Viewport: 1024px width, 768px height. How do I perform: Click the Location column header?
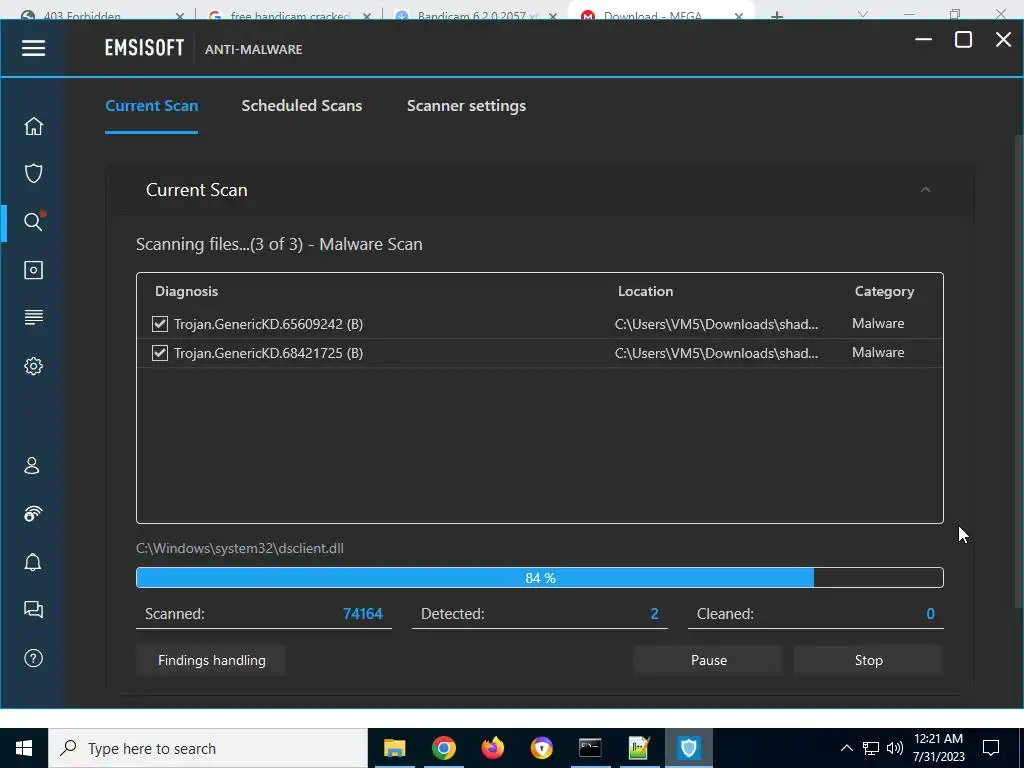[x=645, y=291]
